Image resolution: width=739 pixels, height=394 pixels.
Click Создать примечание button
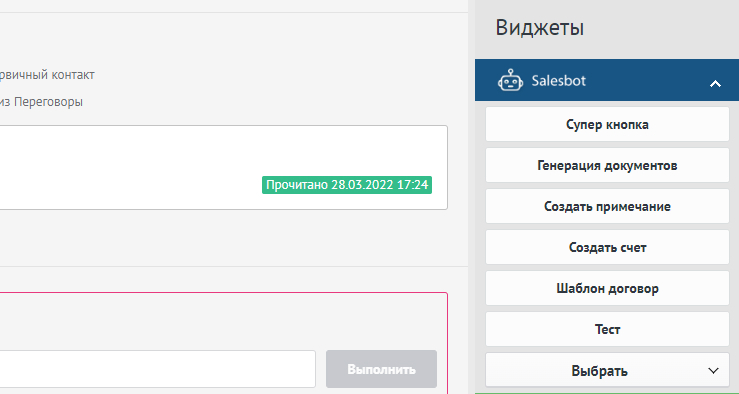[607, 206]
